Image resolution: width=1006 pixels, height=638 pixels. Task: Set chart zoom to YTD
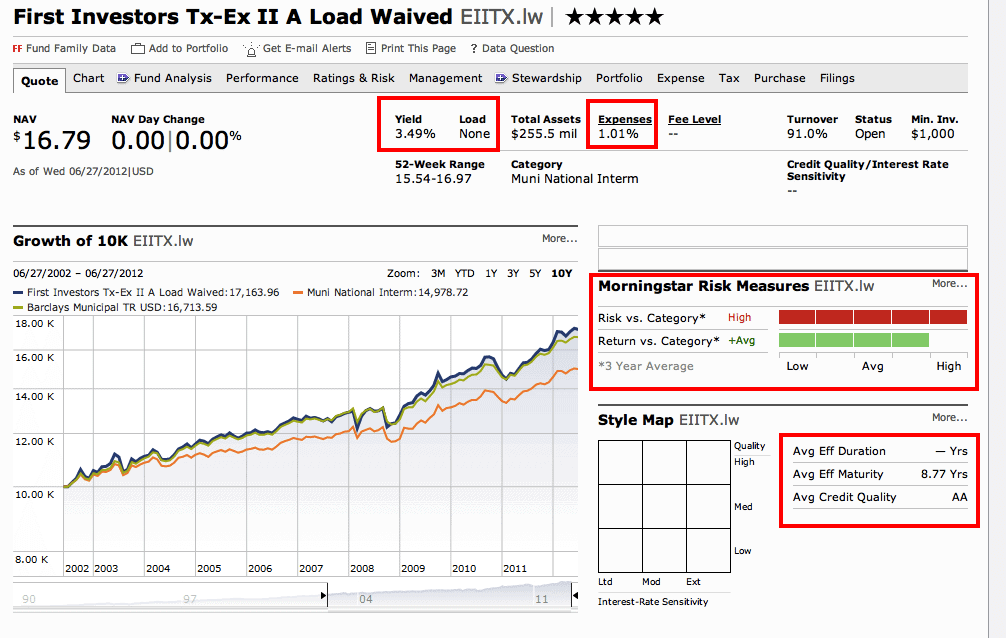(x=465, y=273)
